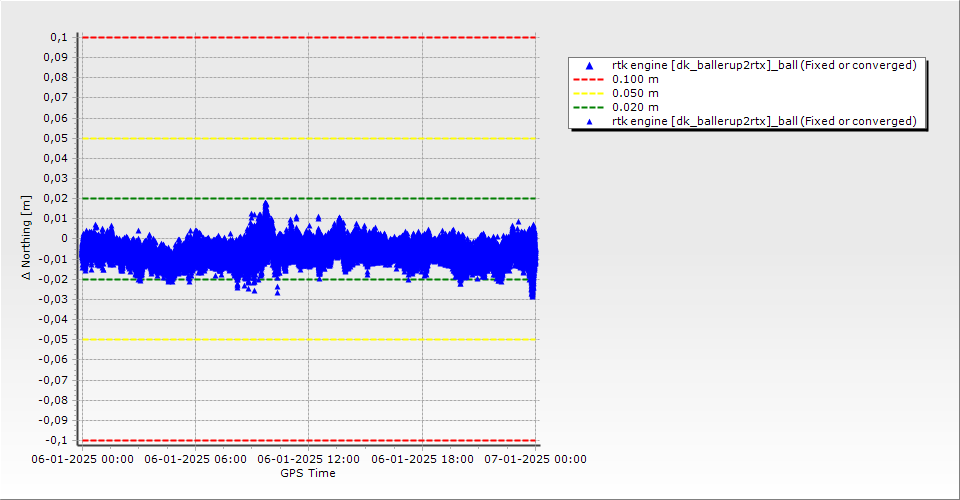The height and width of the screenshot is (500, 960).
Task: Click first 'rtk engine [dk_ballerup2rtx]_ball' legend label
Action: tap(764, 65)
